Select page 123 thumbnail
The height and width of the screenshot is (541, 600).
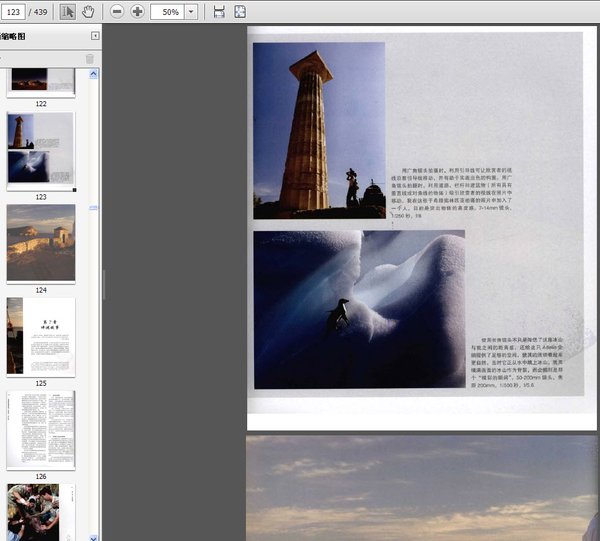(40, 150)
